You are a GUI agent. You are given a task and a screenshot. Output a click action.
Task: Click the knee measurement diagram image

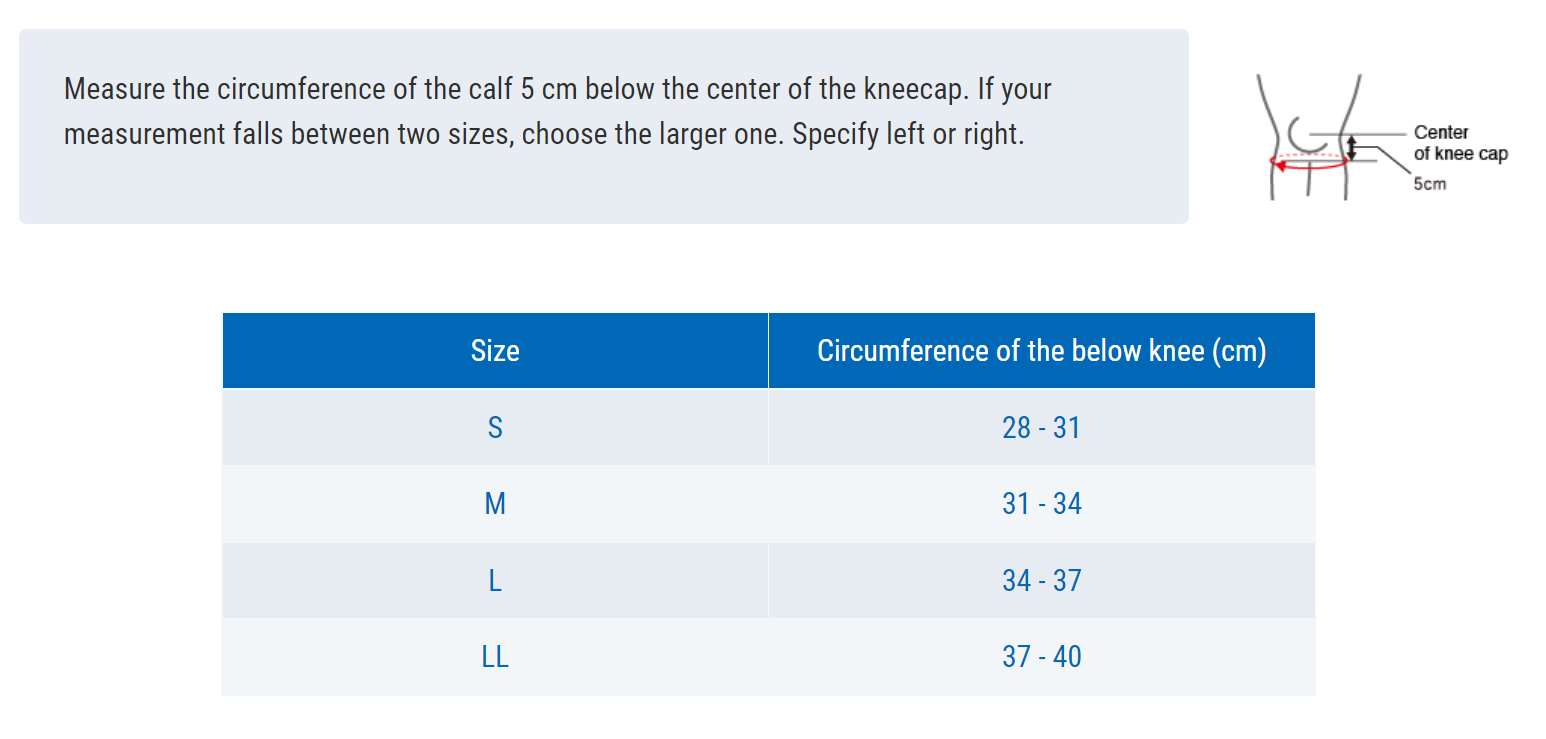pyautogui.click(x=1380, y=135)
